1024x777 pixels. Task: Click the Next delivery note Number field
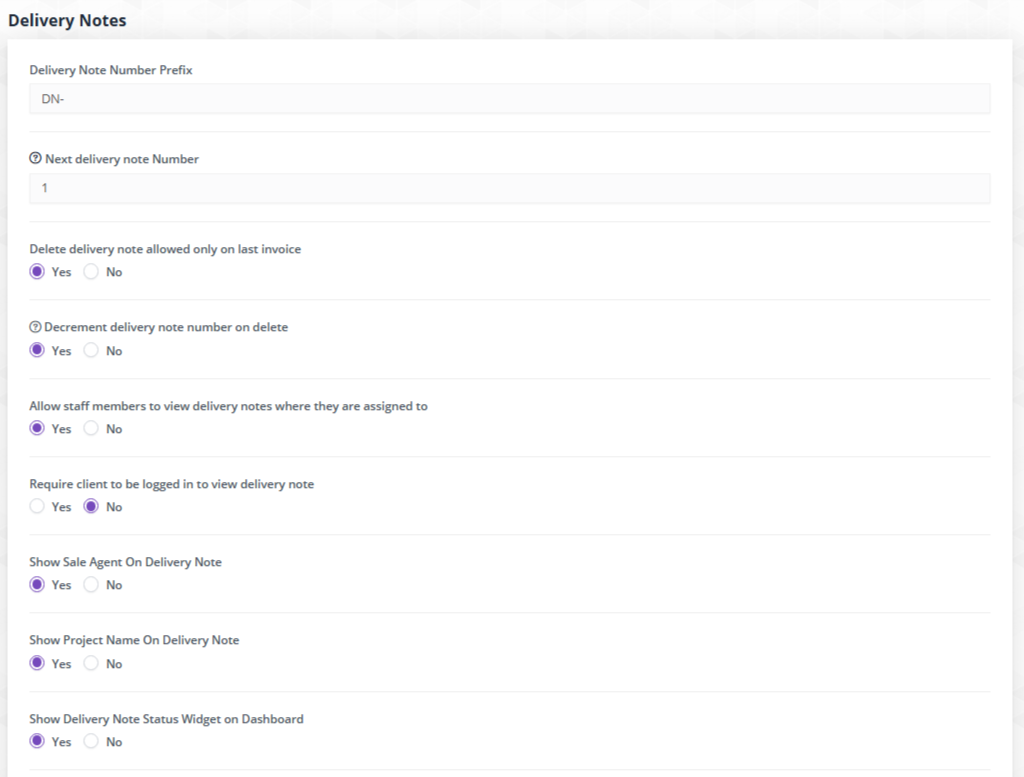(509, 188)
